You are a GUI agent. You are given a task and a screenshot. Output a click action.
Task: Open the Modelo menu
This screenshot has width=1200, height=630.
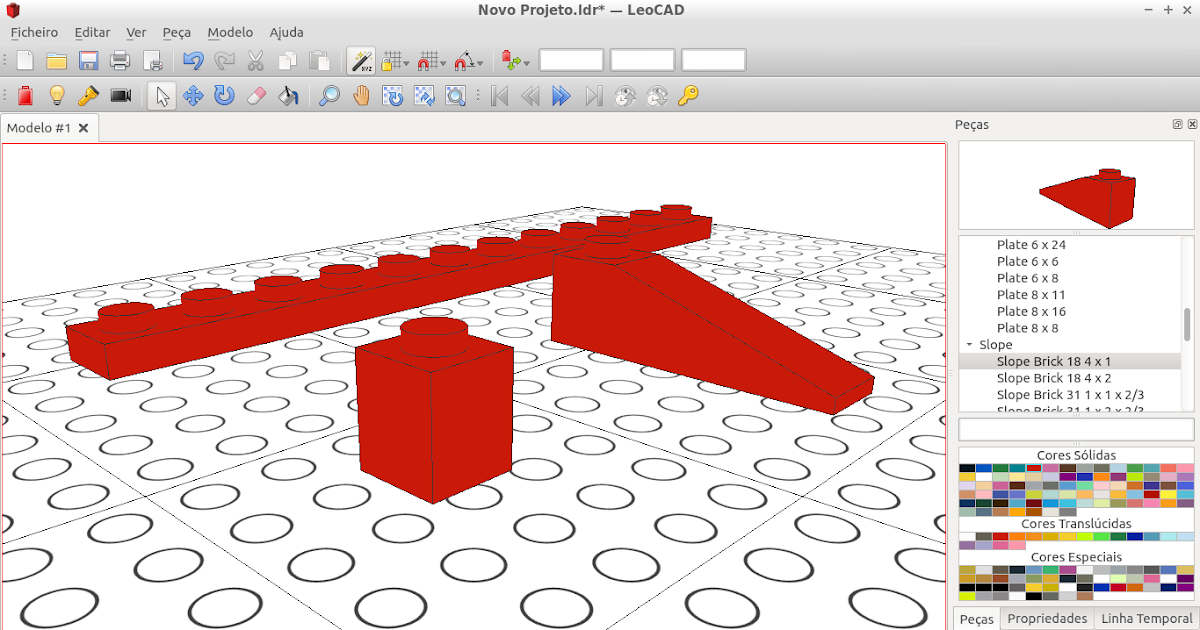230,32
